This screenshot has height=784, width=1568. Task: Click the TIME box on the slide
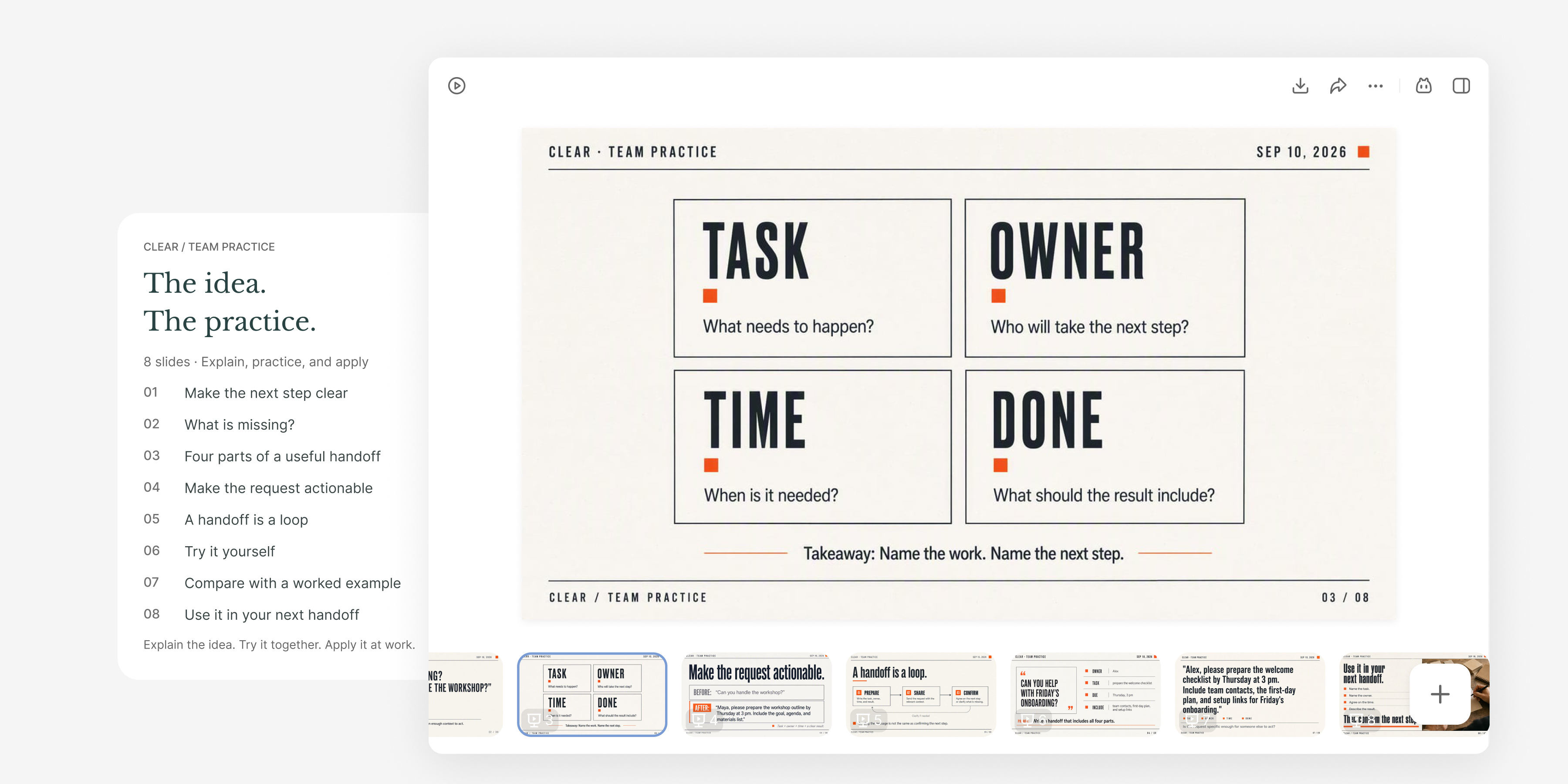pyautogui.click(x=813, y=447)
